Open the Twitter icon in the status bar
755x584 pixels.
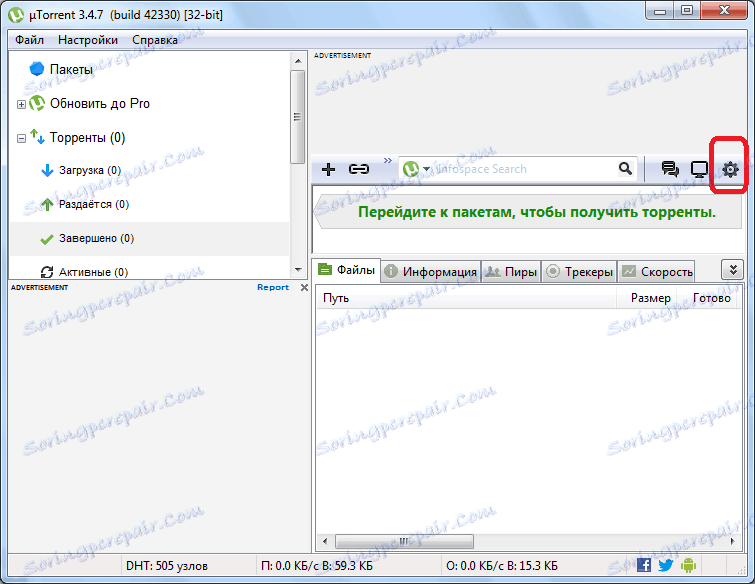(665, 565)
